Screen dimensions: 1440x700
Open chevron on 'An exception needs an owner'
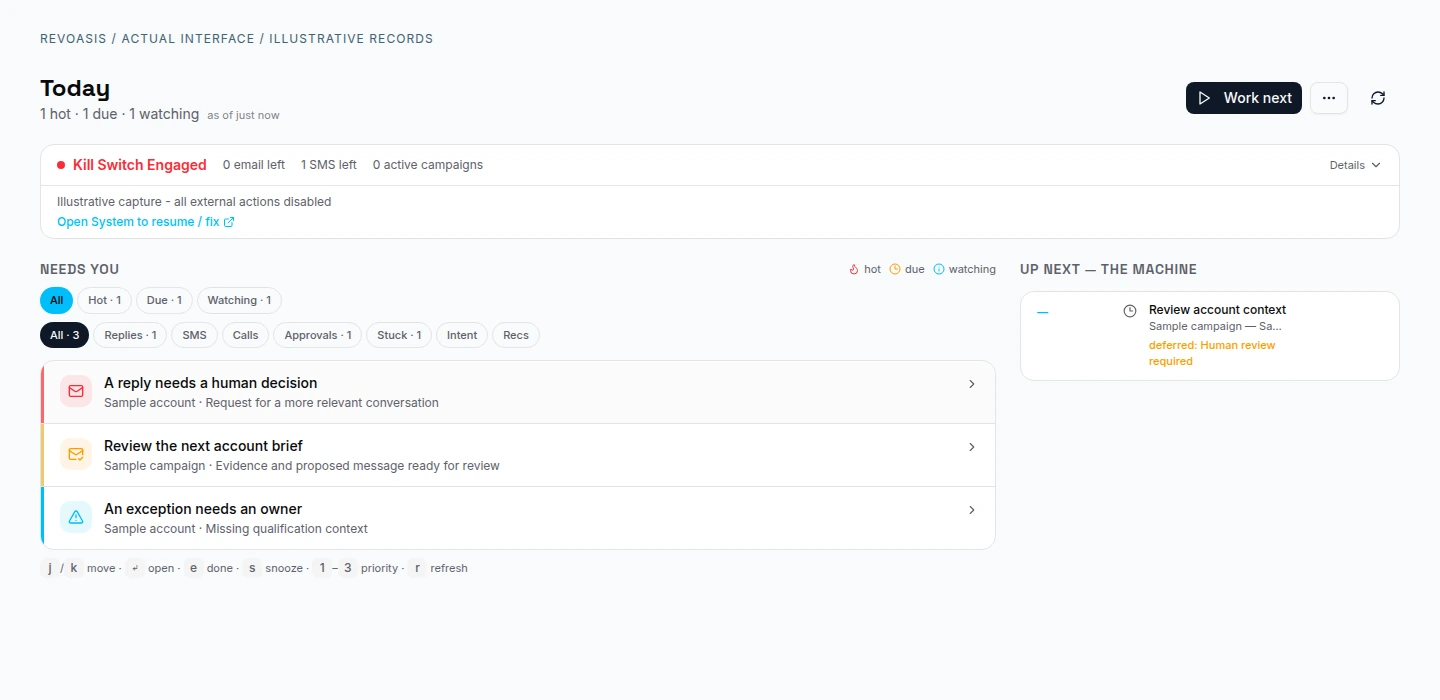[971, 510]
